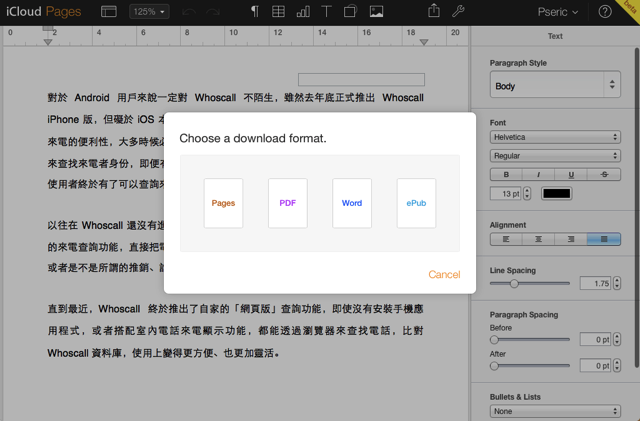Insert a table with the table icon
Image resolution: width=640 pixels, height=421 pixels.
(278, 11)
